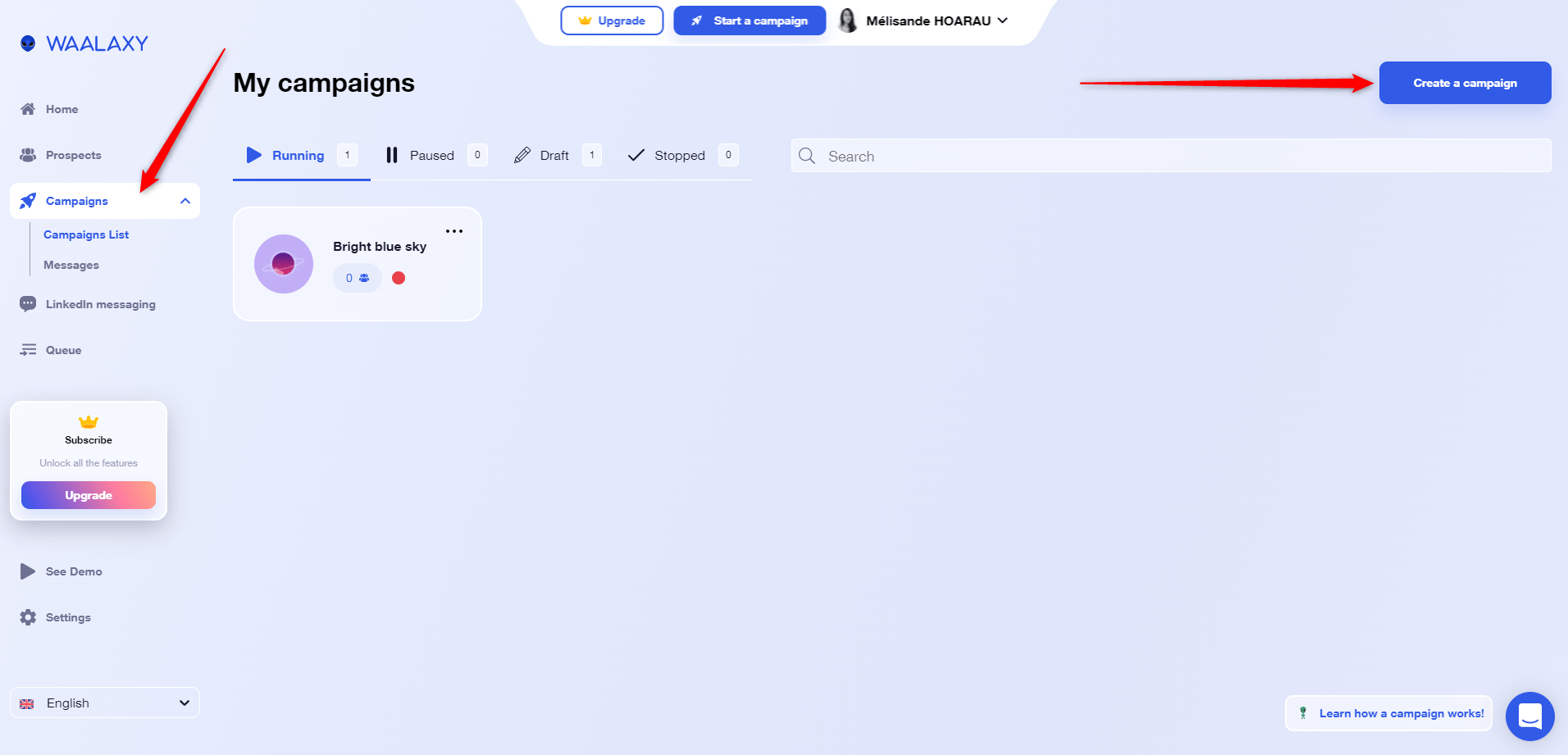Click the planet thumbnail of Bright blue sky
The image size is (1568, 755).
pyautogui.click(x=284, y=264)
